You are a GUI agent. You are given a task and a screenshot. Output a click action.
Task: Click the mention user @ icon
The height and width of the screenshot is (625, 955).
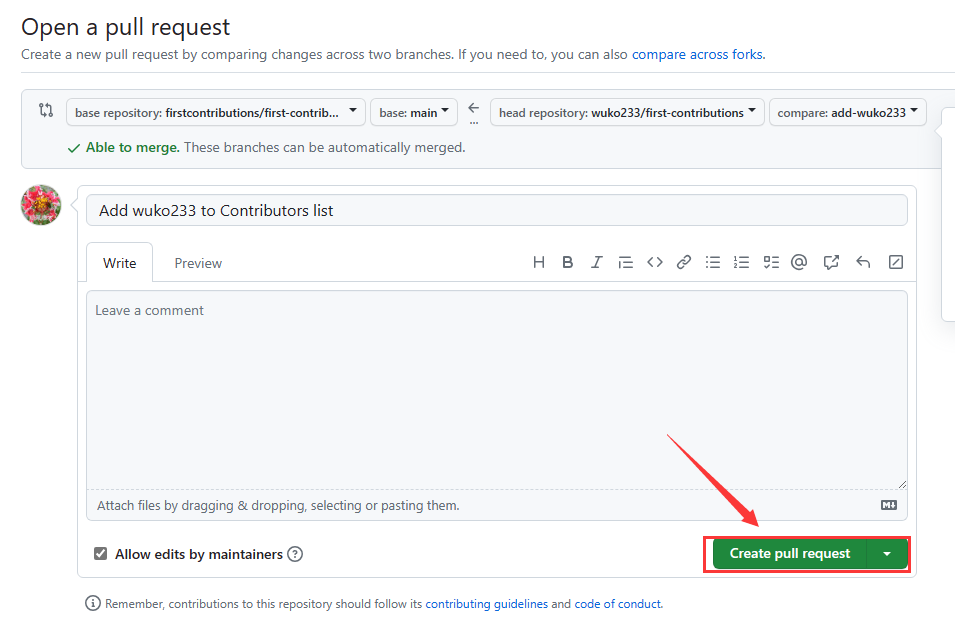[x=799, y=263]
